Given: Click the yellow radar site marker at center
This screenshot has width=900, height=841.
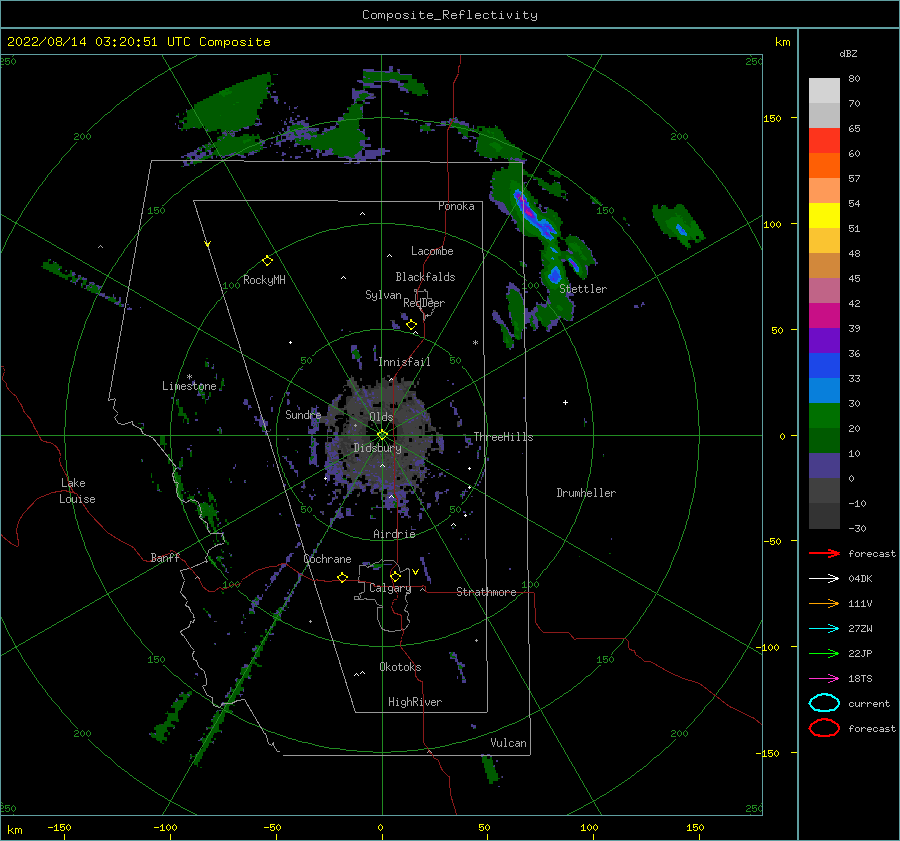Looking at the screenshot, I should click(x=382, y=435).
